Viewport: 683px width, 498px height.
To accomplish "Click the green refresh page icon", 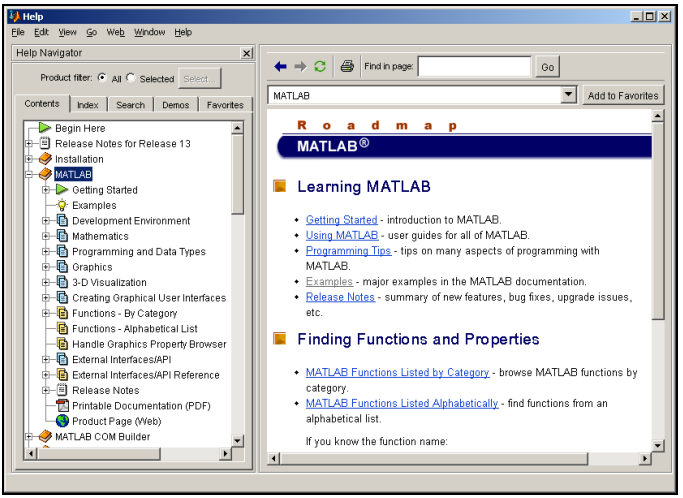I will [320, 67].
